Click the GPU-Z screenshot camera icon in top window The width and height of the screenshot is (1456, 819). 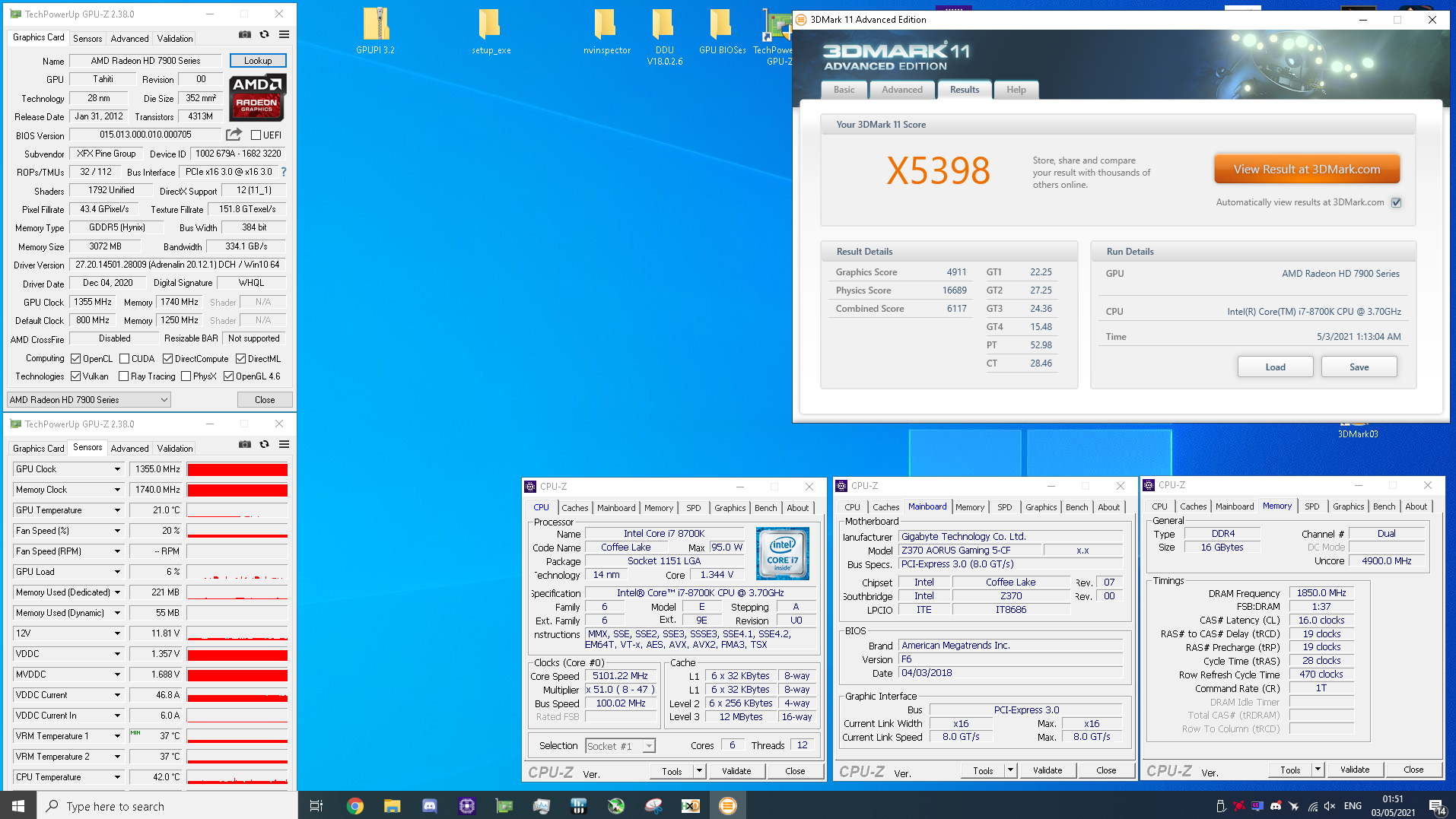245,34
